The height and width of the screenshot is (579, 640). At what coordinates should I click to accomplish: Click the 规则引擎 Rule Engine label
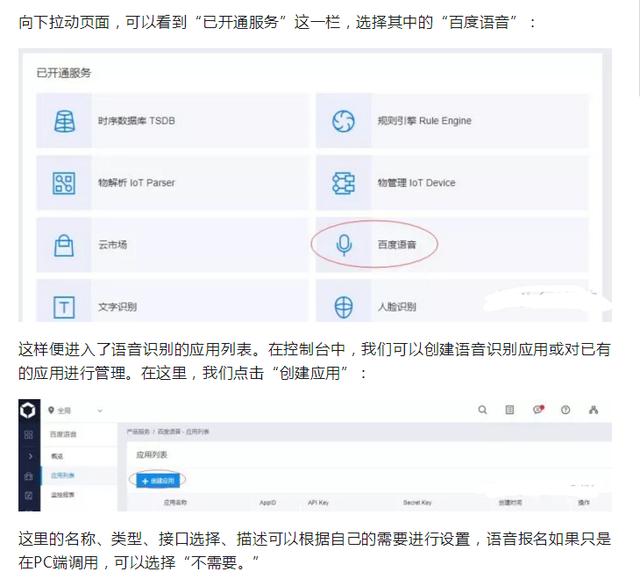tap(424, 121)
